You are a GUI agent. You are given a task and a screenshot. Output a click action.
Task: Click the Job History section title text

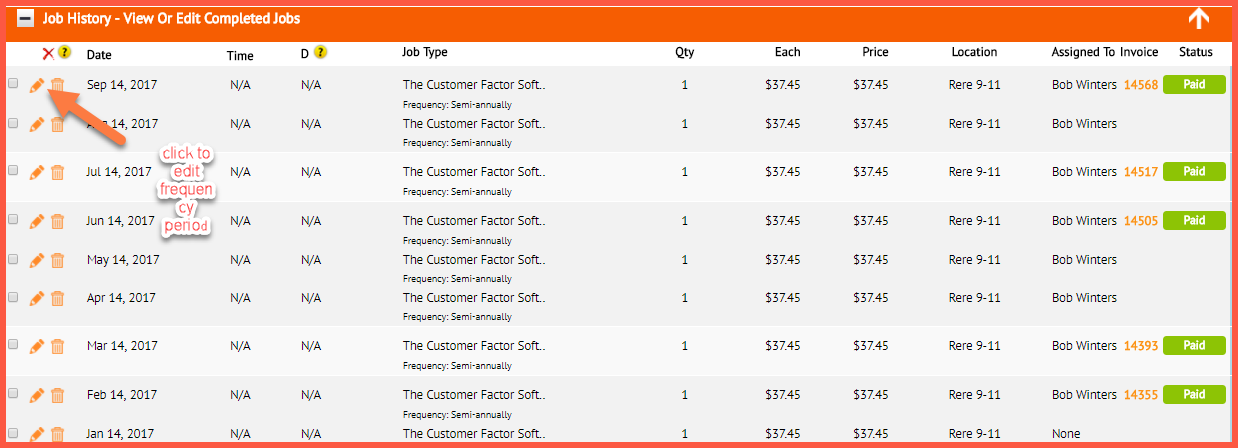(171, 19)
